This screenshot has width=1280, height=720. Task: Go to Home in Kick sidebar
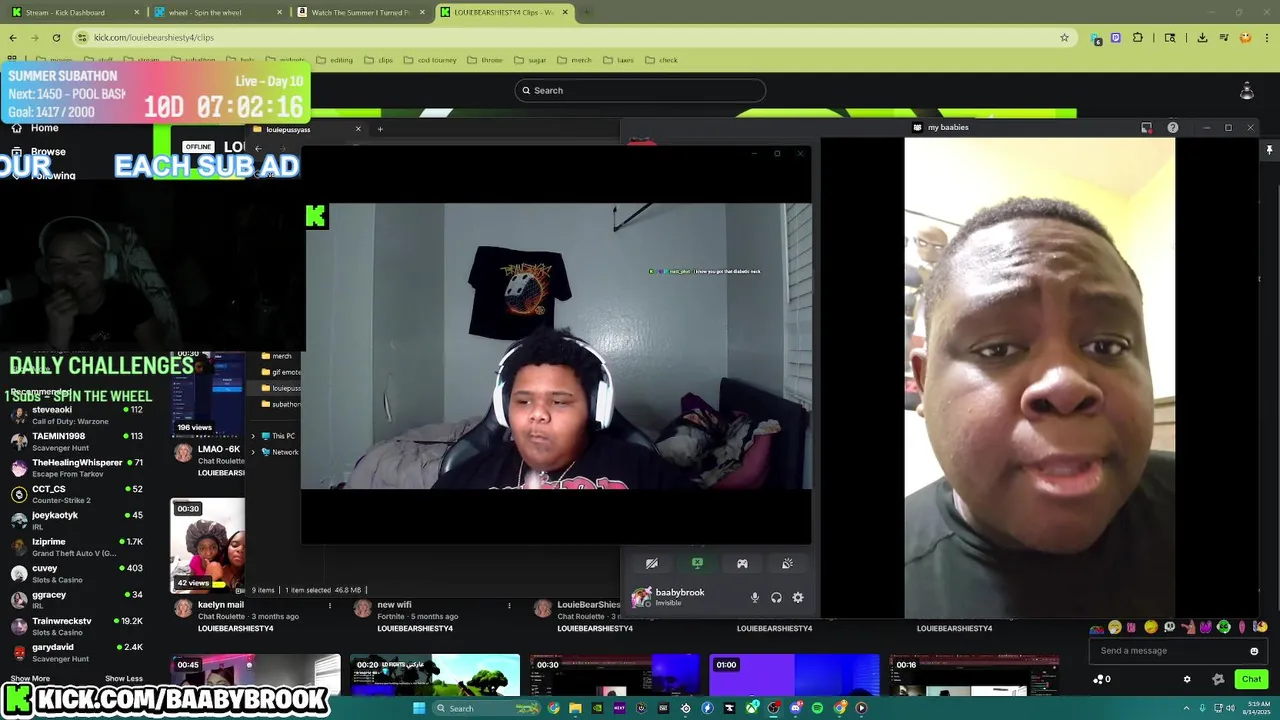(x=35, y=128)
